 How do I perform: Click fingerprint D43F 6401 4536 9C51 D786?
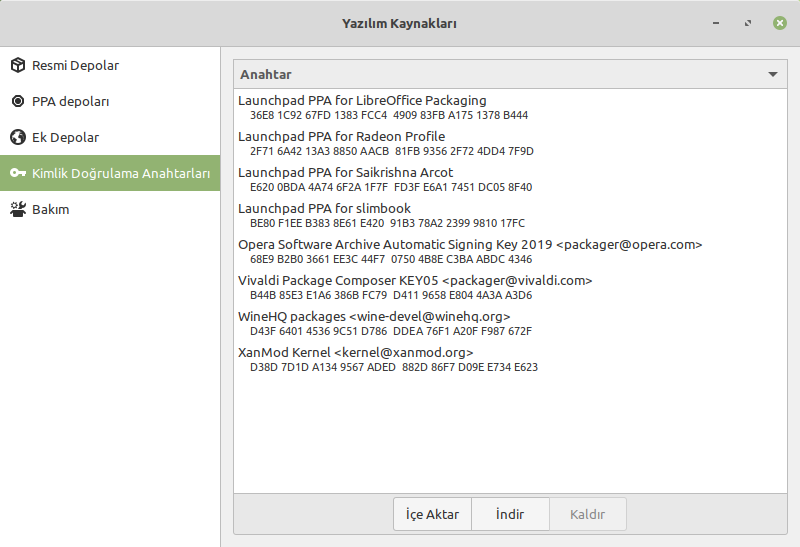point(318,331)
